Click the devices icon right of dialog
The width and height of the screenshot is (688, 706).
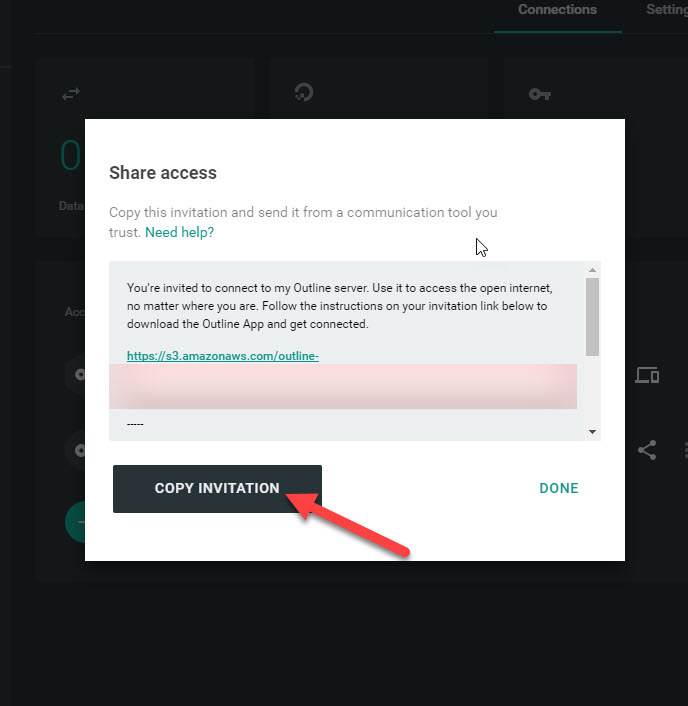click(x=647, y=375)
